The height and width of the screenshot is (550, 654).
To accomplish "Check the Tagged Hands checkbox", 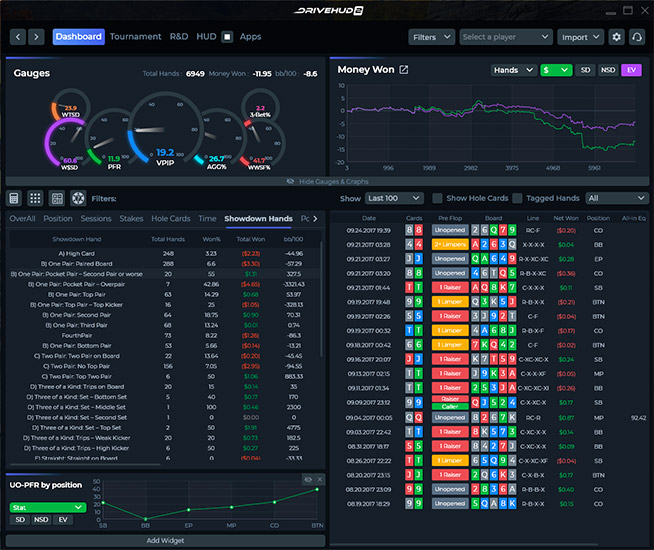I will (517, 198).
